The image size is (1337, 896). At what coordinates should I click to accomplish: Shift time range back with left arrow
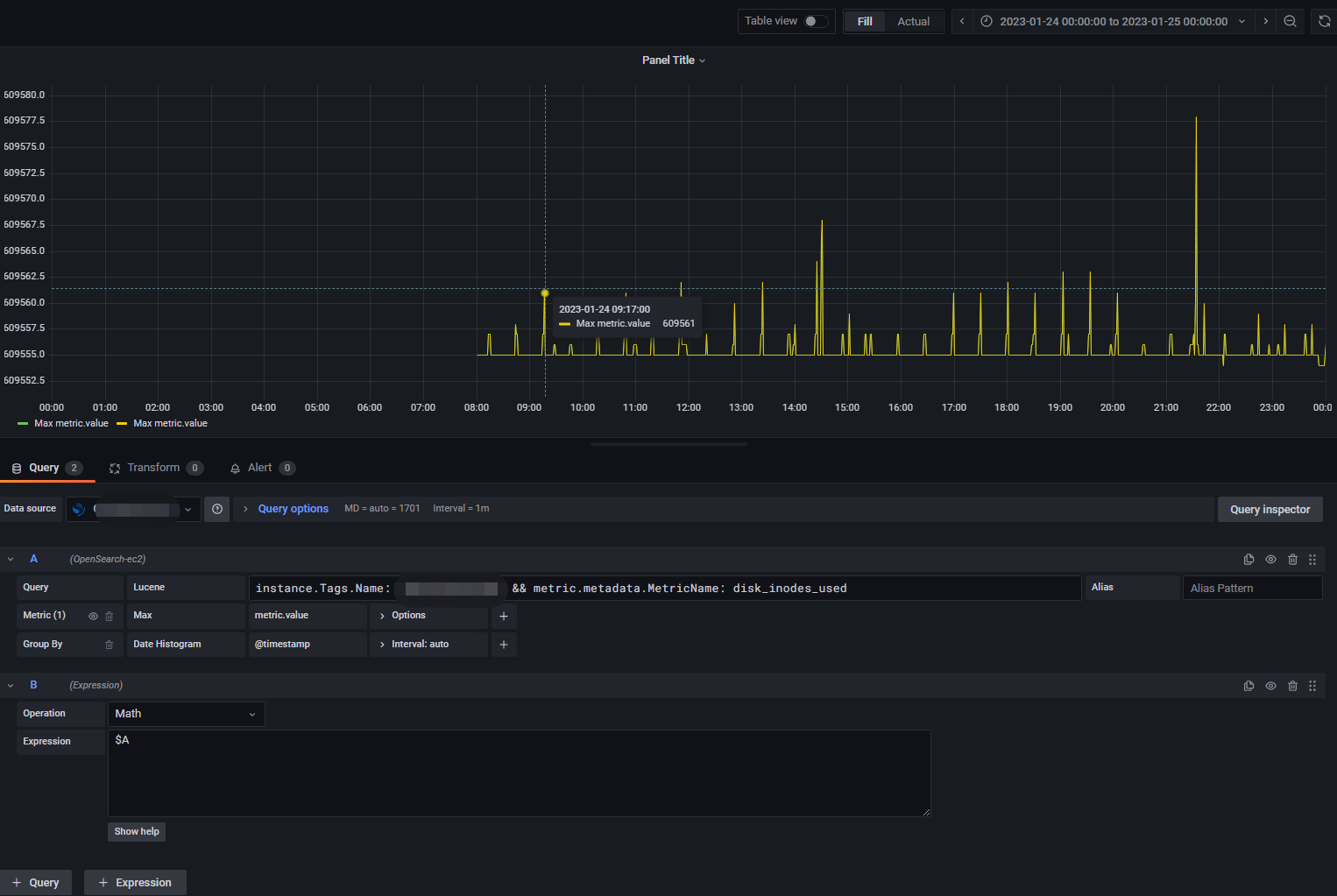960,21
